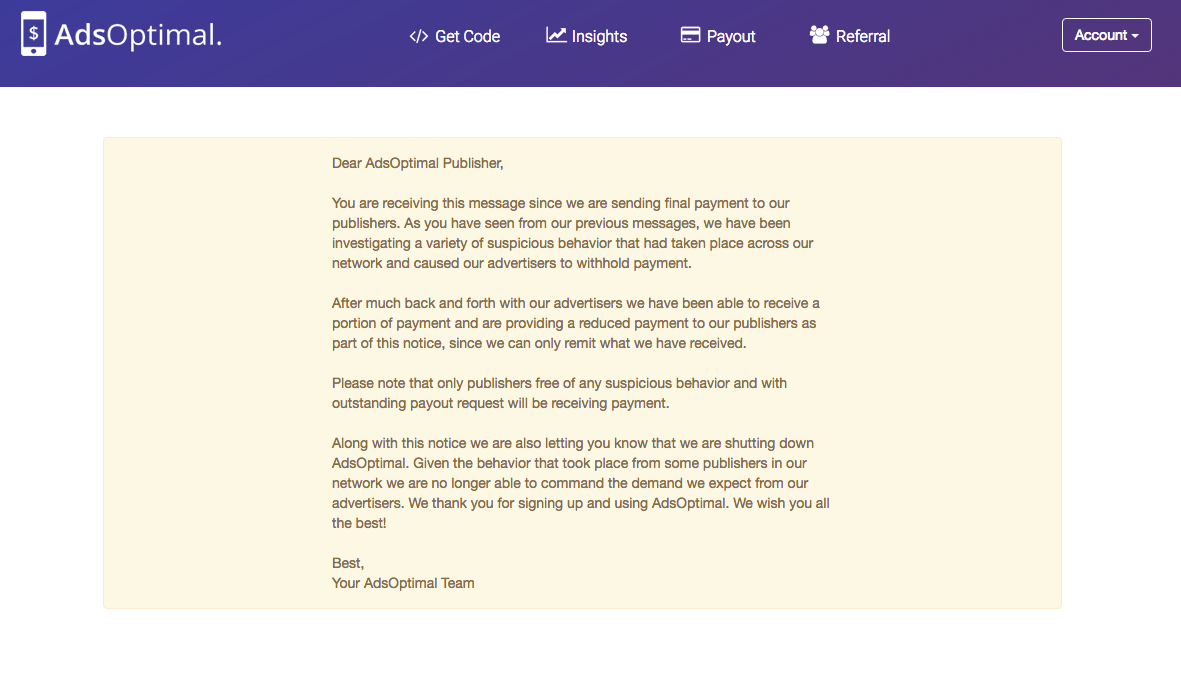Open the Payout nav label
The image size is (1181, 696).
coord(731,37)
